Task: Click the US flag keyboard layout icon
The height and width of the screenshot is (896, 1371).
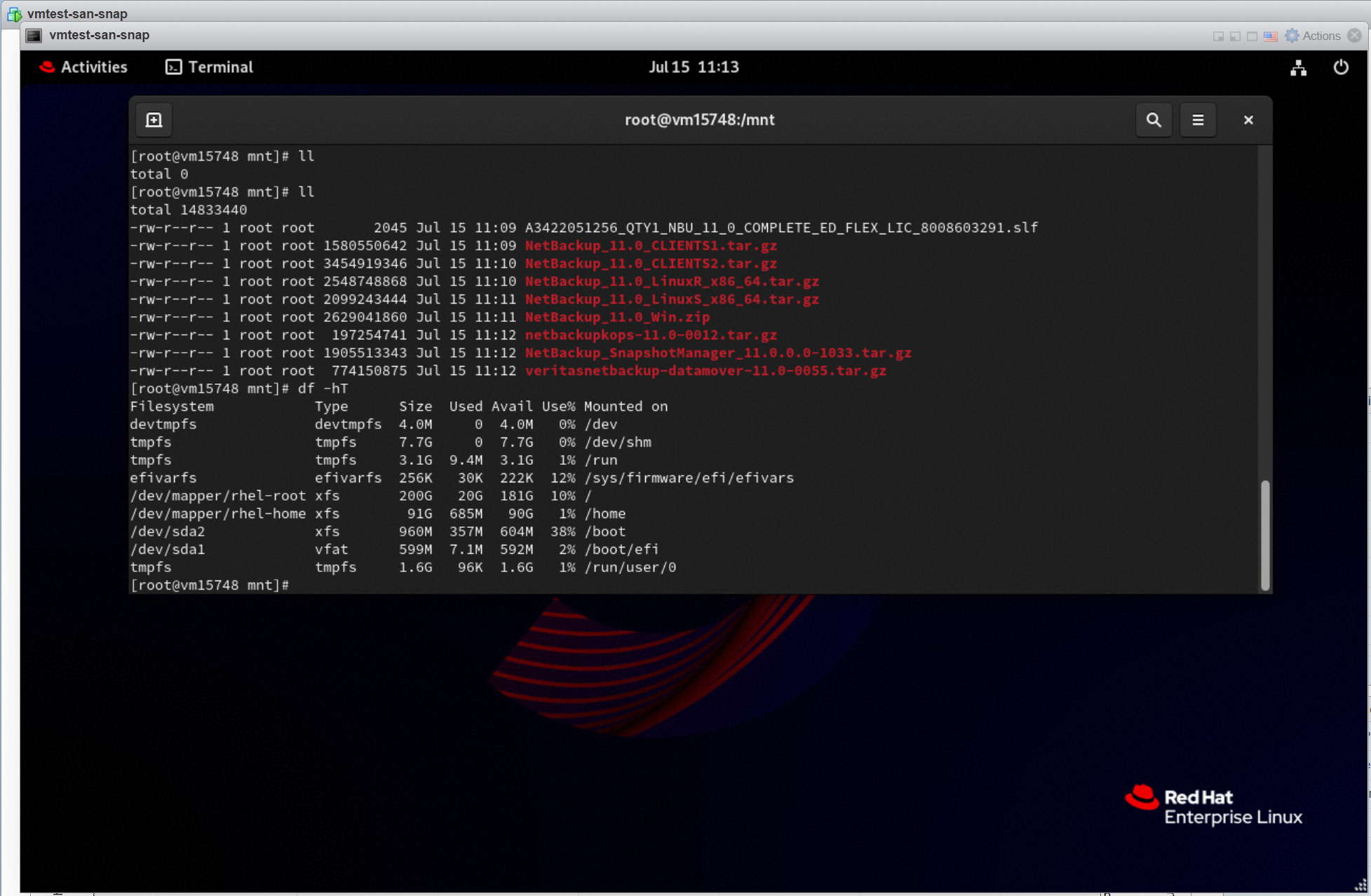Action: [1270, 36]
